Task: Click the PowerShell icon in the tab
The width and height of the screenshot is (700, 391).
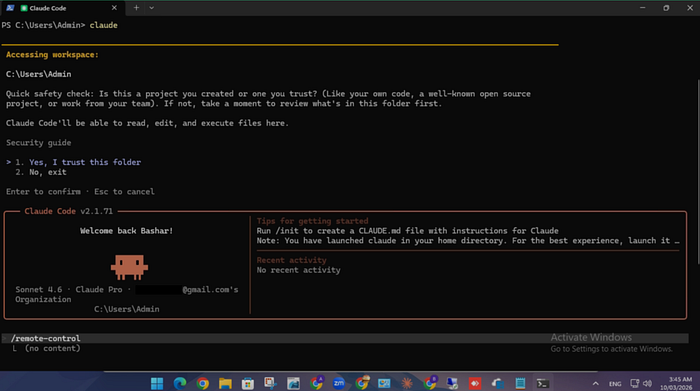Action: [10, 8]
